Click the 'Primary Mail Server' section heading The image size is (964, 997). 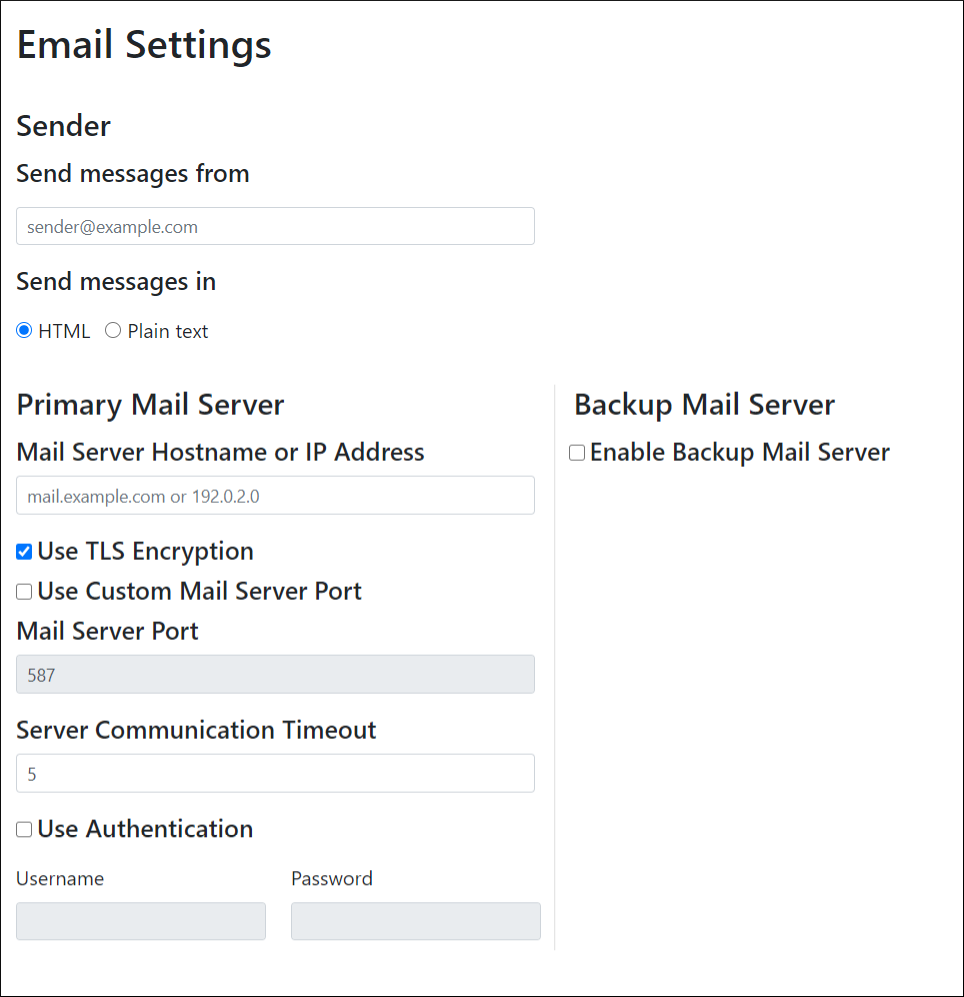point(150,404)
